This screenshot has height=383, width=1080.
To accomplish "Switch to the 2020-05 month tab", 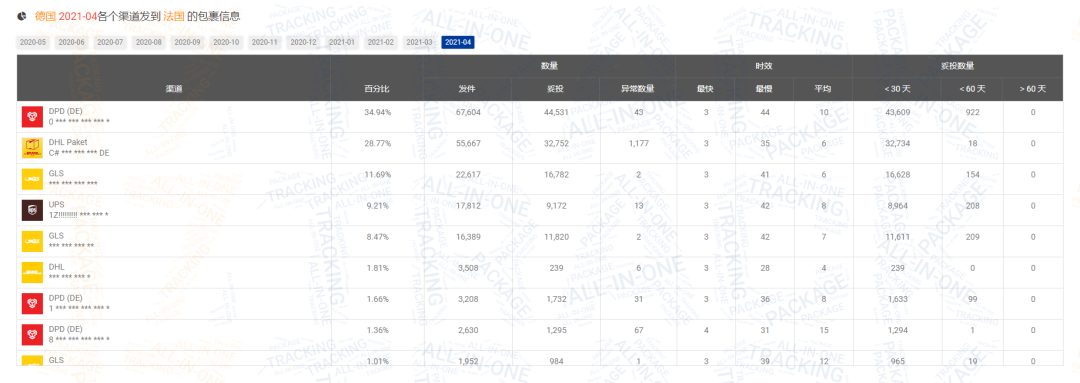I will (x=33, y=43).
